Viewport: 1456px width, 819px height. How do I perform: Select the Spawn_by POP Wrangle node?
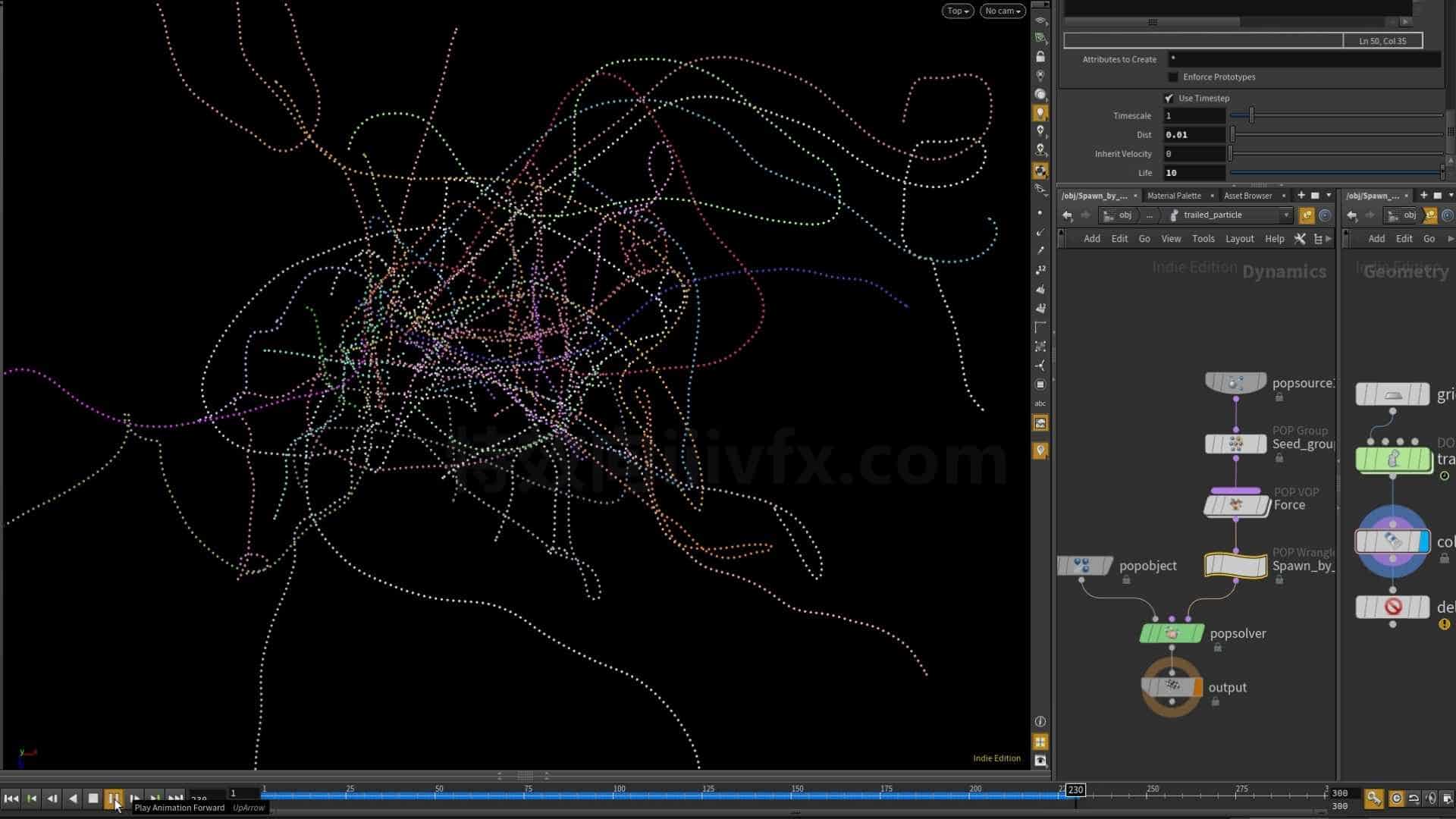tap(1235, 566)
